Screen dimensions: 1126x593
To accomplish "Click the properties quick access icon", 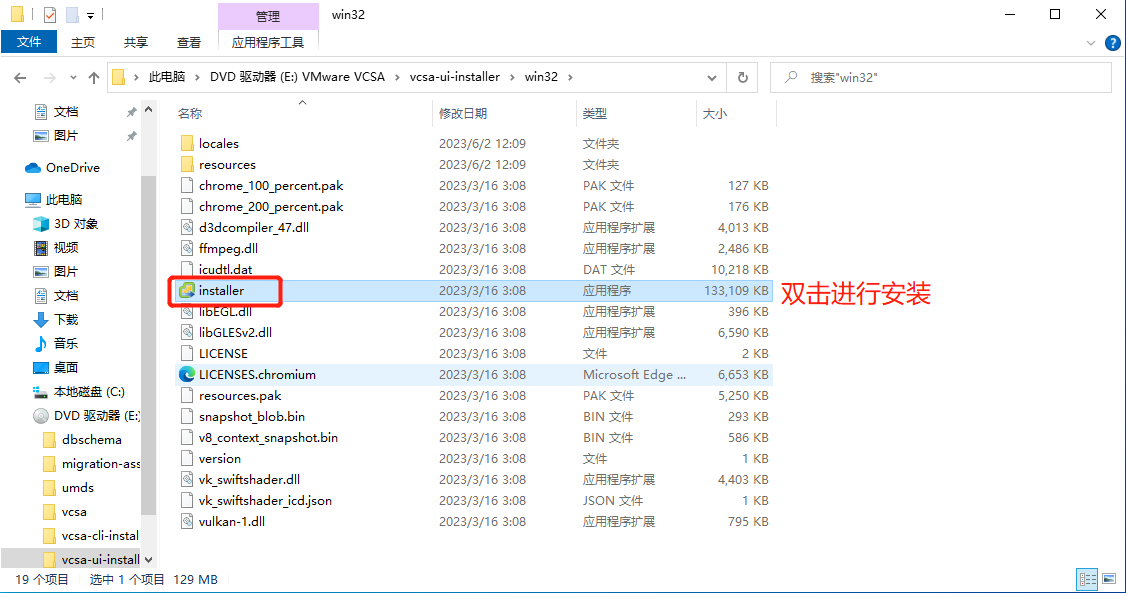I will click(x=50, y=14).
